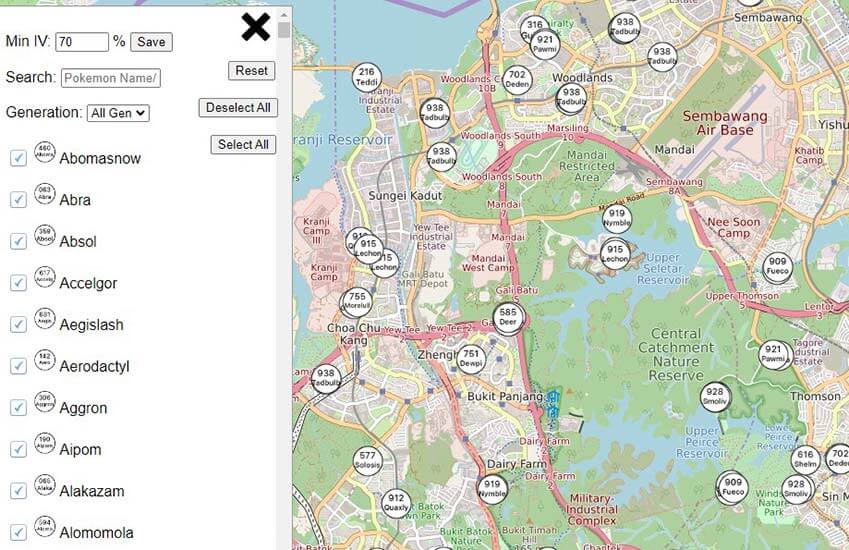
Task: Click the 751 Dewpi spawn marker
Action: (x=472, y=360)
